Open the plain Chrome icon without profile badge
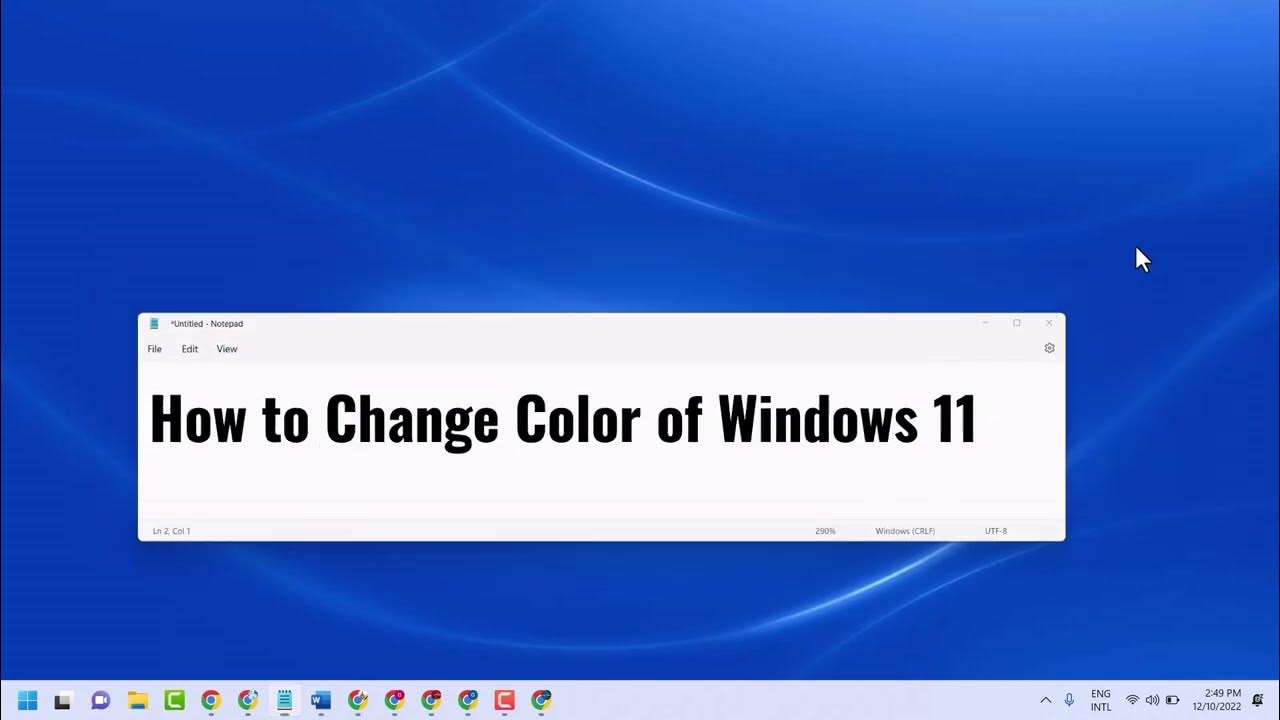1280x720 pixels. click(x=210, y=700)
